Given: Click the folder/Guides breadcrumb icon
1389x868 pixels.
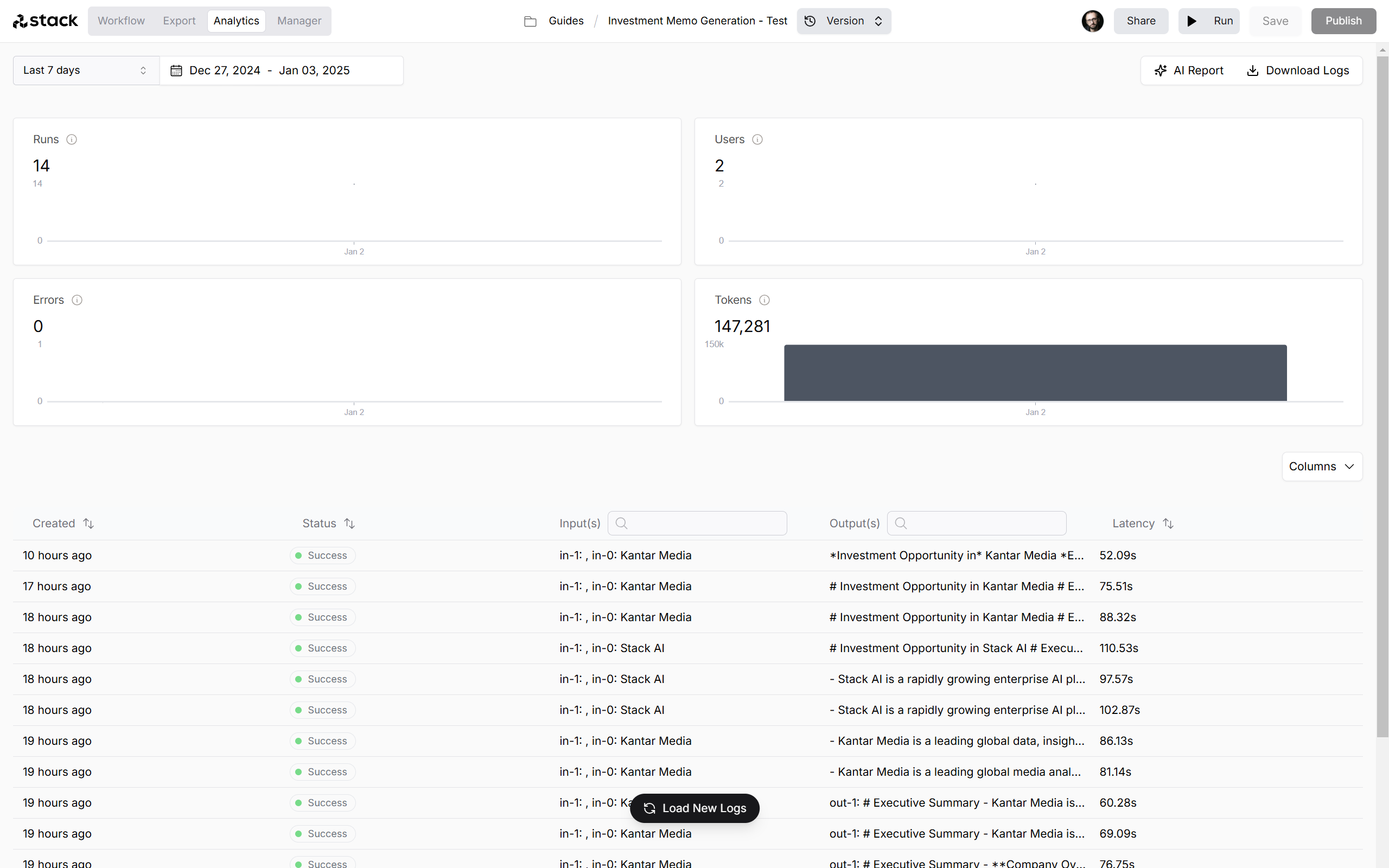Looking at the screenshot, I should [530, 20].
